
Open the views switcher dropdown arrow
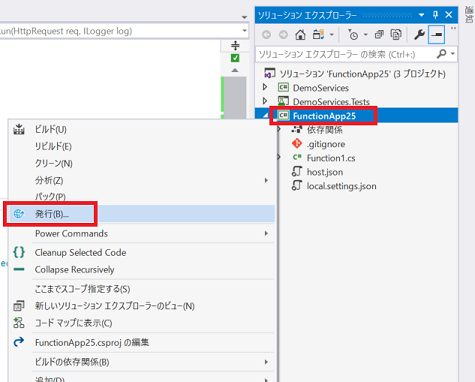click(x=332, y=34)
